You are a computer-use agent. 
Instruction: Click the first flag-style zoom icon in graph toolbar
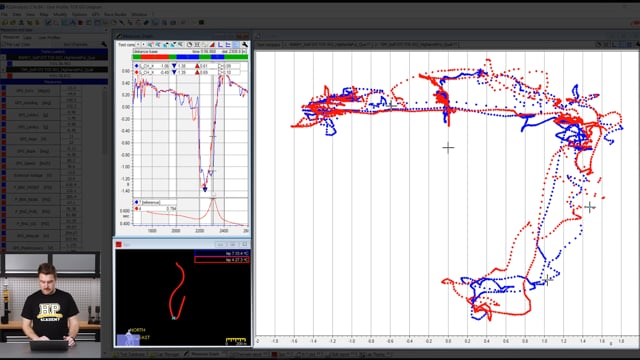click(150, 44)
